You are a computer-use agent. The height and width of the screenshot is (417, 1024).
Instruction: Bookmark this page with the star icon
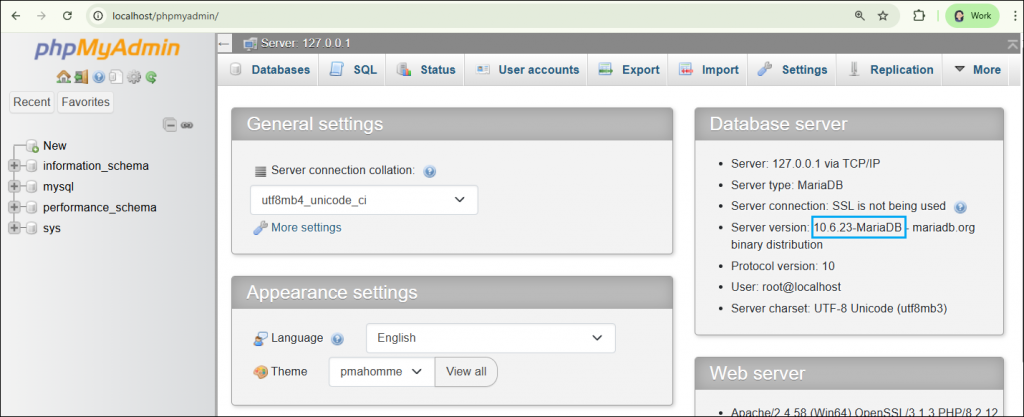click(883, 16)
